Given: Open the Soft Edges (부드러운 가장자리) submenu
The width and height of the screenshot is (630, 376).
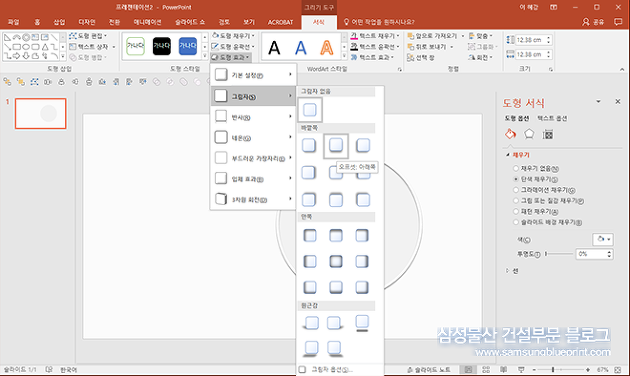Looking at the screenshot, I should point(253,158).
